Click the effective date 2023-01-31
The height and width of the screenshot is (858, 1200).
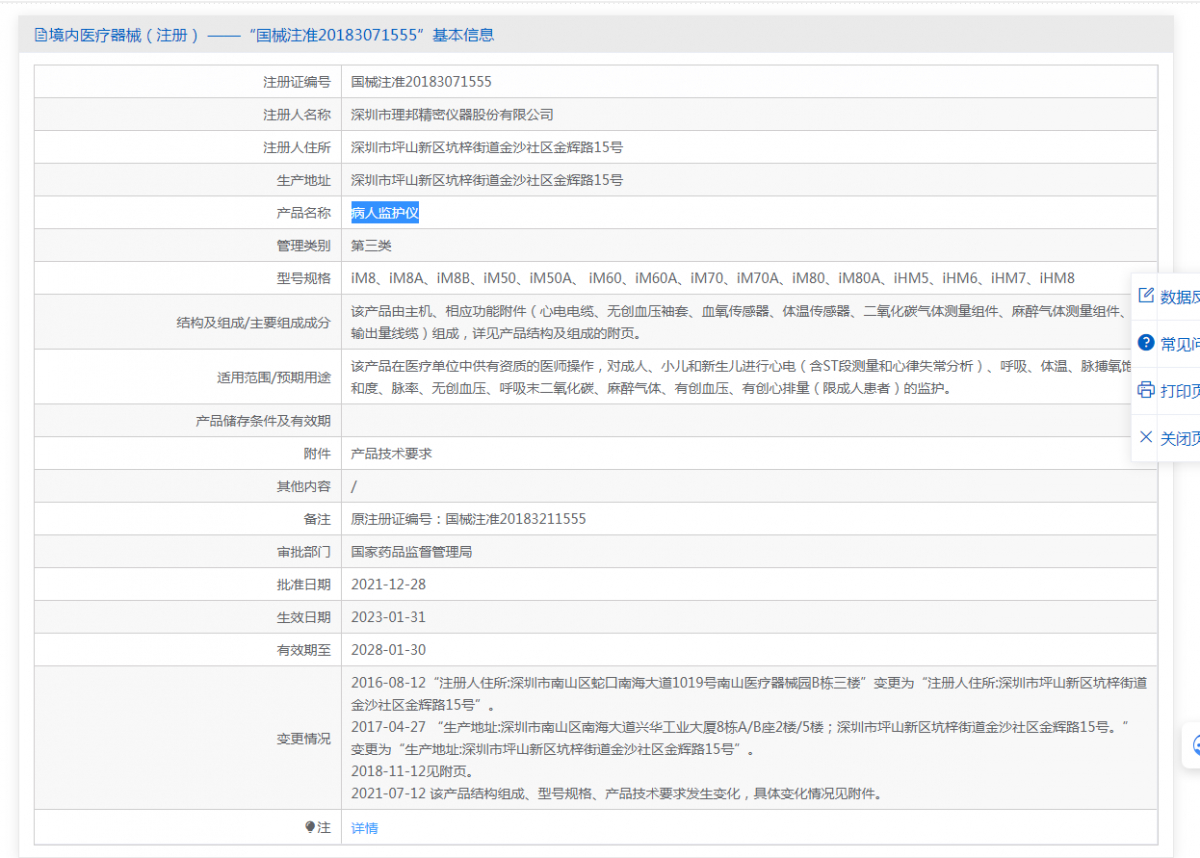point(388,617)
